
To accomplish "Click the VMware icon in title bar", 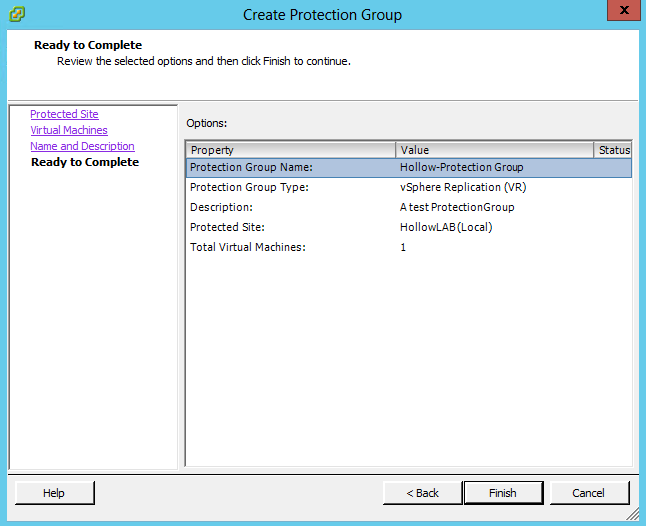I will 16,14.
